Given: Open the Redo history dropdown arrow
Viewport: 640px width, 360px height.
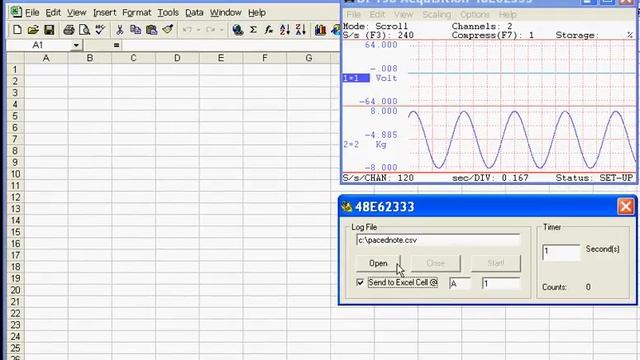Looking at the screenshot, I should pyautogui.click(x=221, y=30).
